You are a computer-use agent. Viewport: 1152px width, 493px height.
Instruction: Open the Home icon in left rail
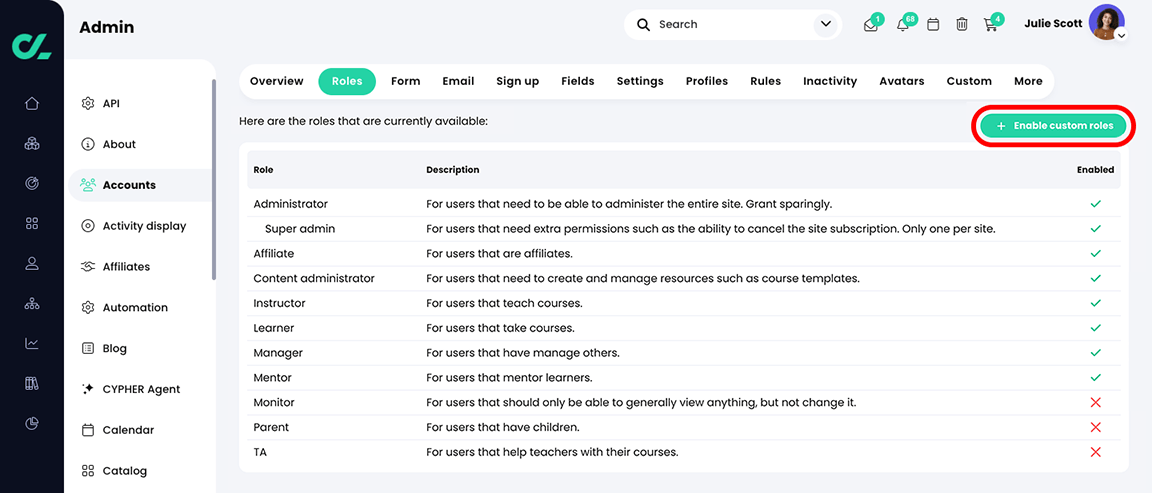coord(32,103)
